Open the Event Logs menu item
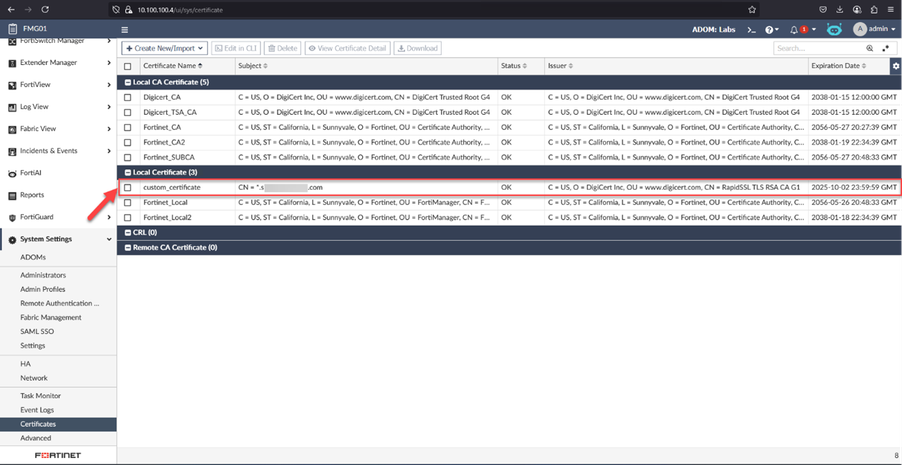 37,410
